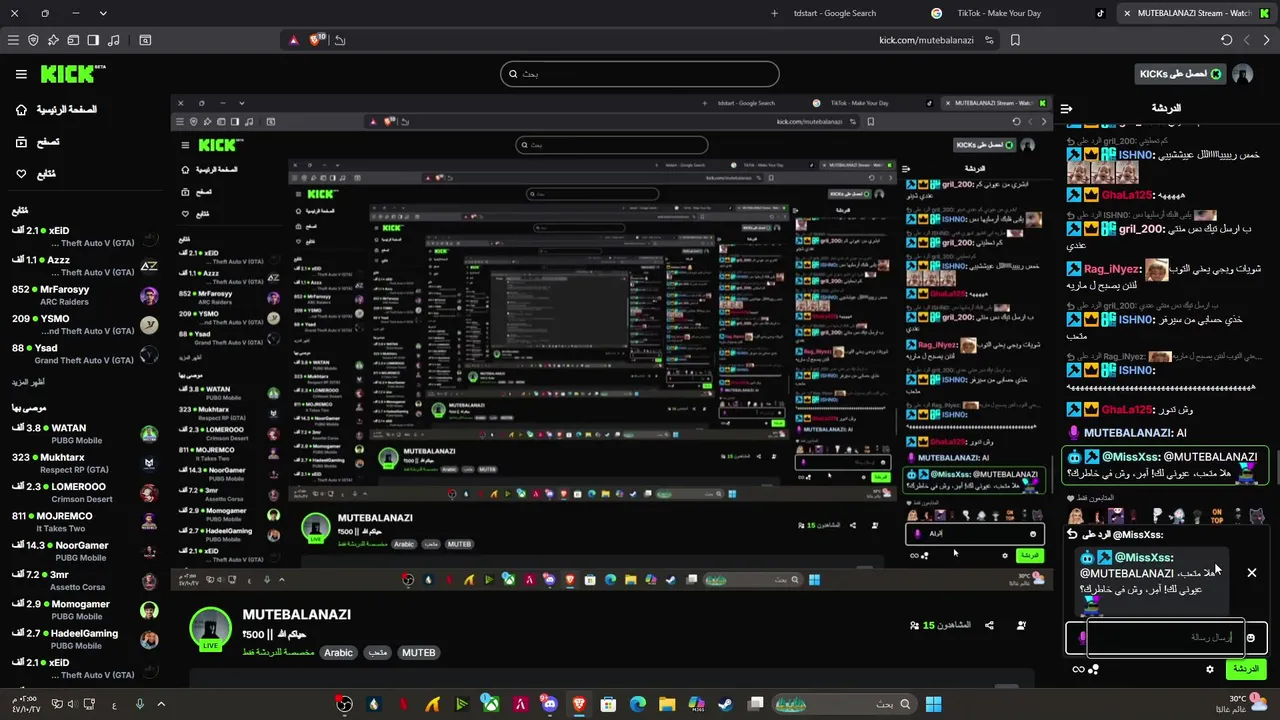This screenshot has height=720, width=1280.
Task: Click the share stream icon
Action: click(989, 626)
